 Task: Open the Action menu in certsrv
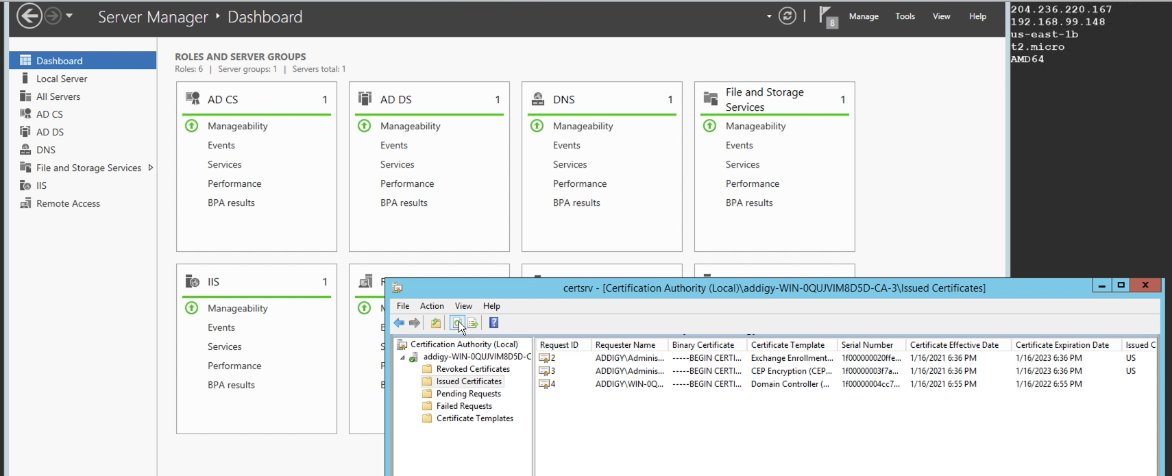pos(431,306)
